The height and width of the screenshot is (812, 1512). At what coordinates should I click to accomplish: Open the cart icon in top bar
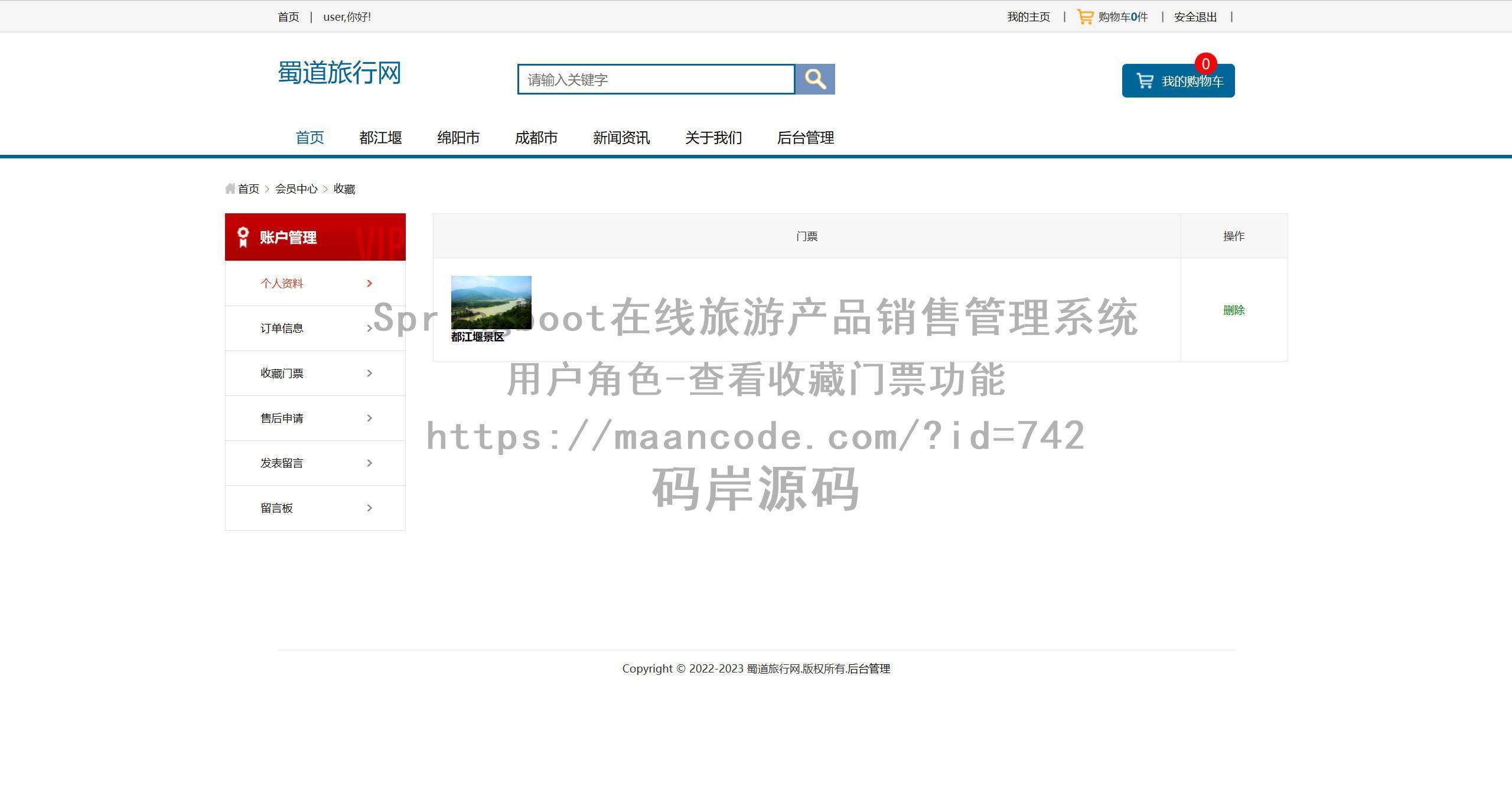pos(1085,17)
